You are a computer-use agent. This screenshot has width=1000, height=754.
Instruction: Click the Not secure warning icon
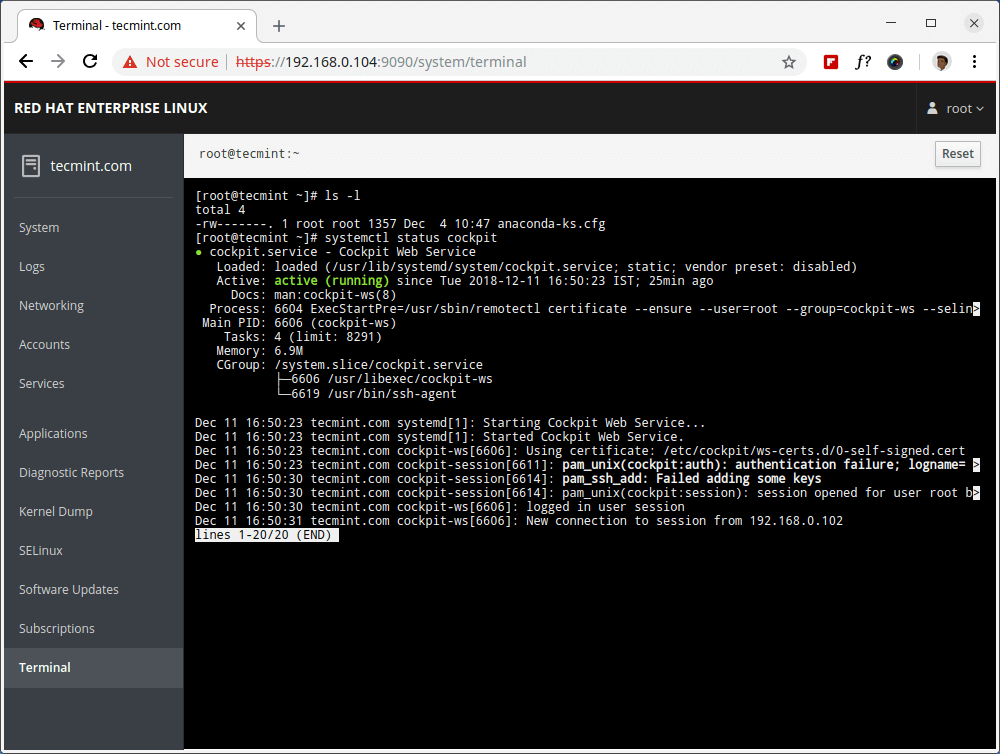pyautogui.click(x=130, y=62)
